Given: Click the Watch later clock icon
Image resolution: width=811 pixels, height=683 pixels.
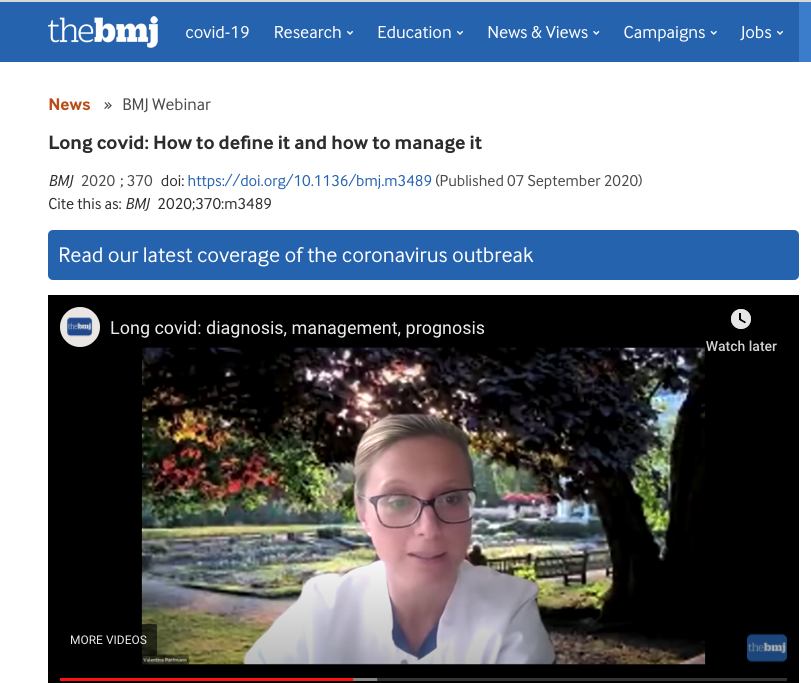Looking at the screenshot, I should click(740, 319).
